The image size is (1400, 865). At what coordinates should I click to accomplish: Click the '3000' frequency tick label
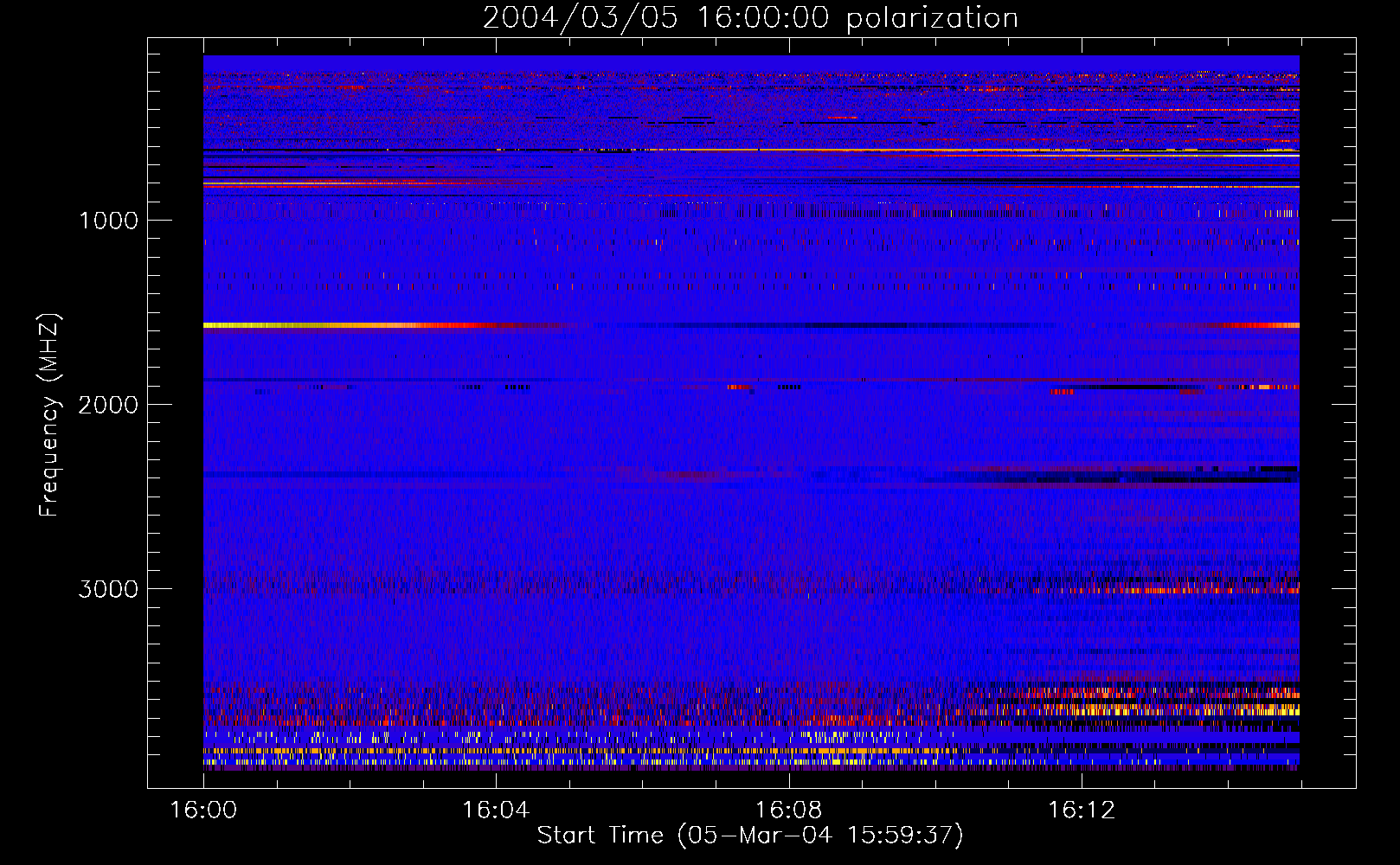coord(108,589)
